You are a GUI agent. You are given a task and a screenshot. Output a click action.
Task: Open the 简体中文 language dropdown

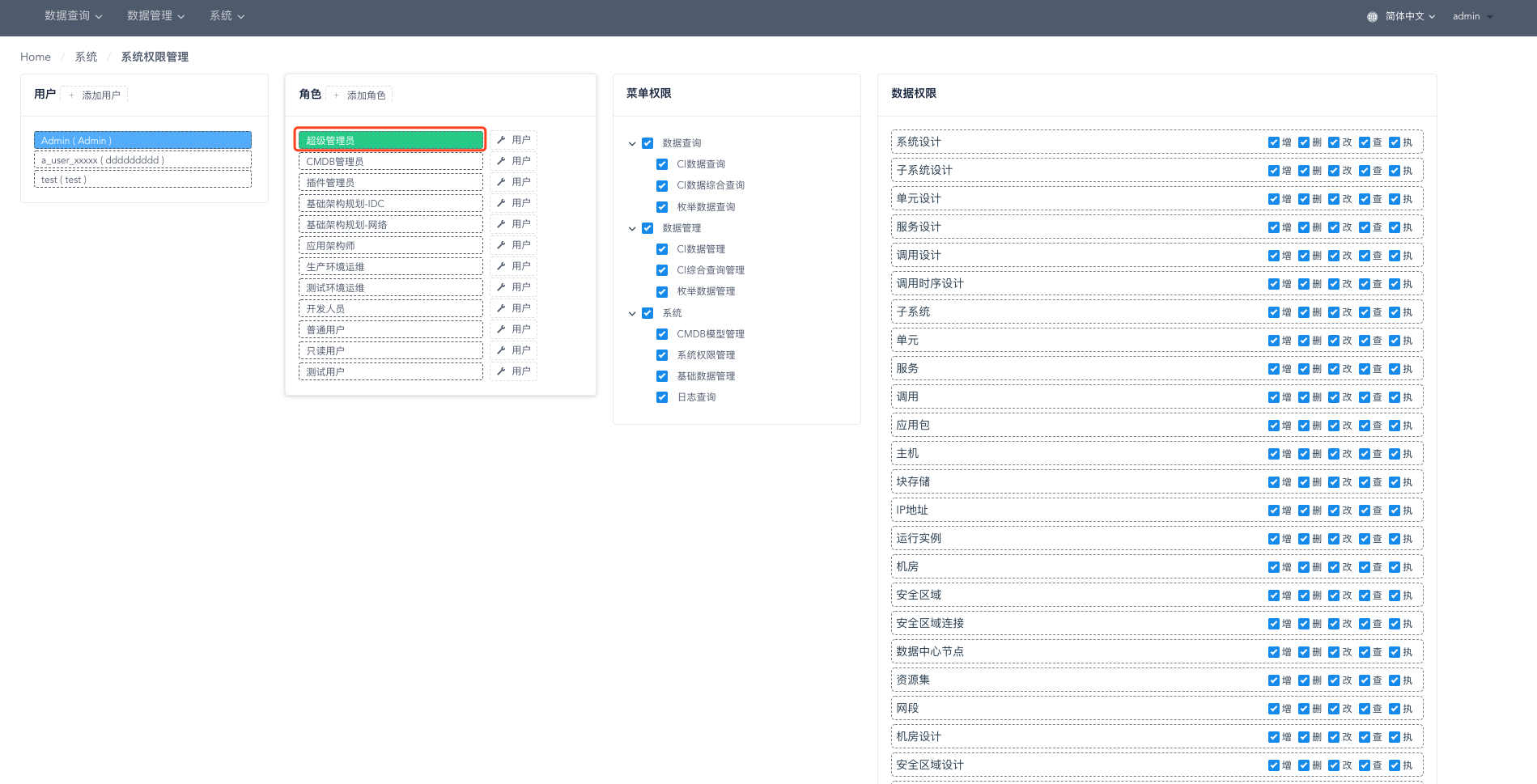1409,16
